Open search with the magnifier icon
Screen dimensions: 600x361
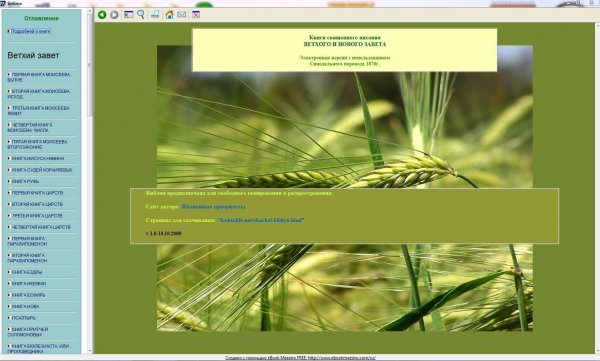pos(141,15)
